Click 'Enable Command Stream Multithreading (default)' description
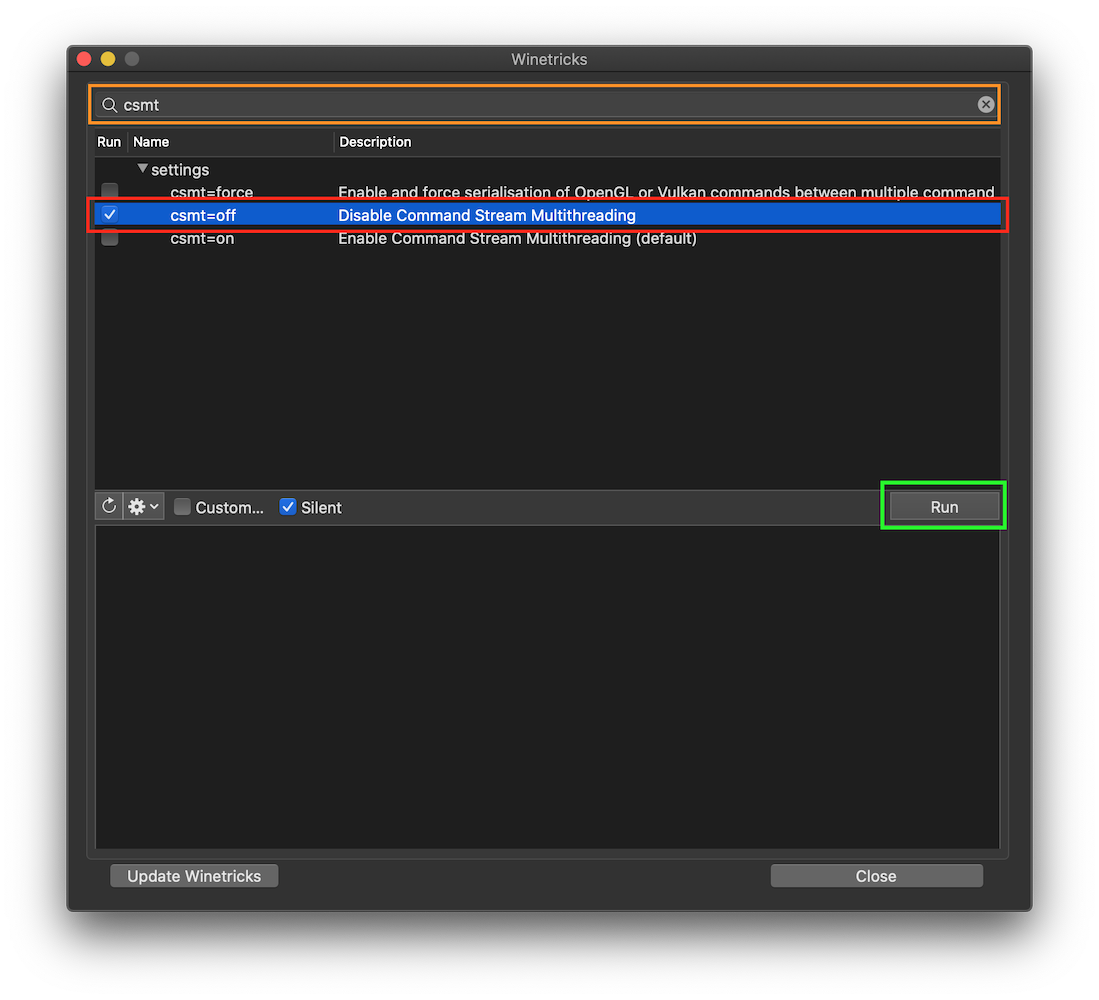1099x1000 pixels. [517, 238]
